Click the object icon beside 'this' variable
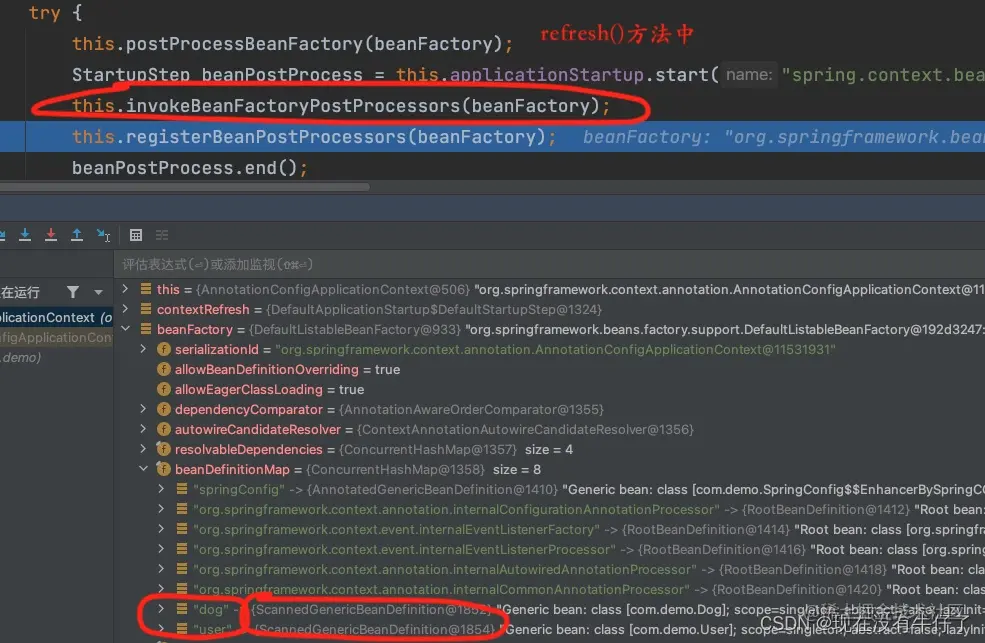 (x=146, y=289)
